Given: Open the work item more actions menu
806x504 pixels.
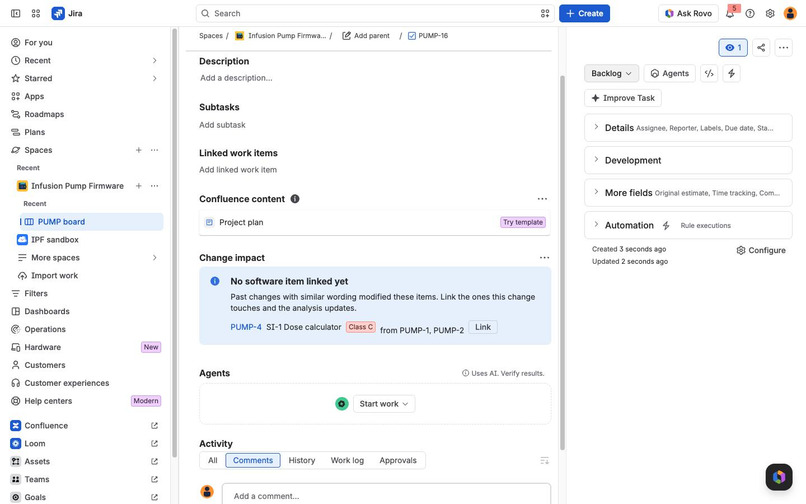Looking at the screenshot, I should (783, 48).
